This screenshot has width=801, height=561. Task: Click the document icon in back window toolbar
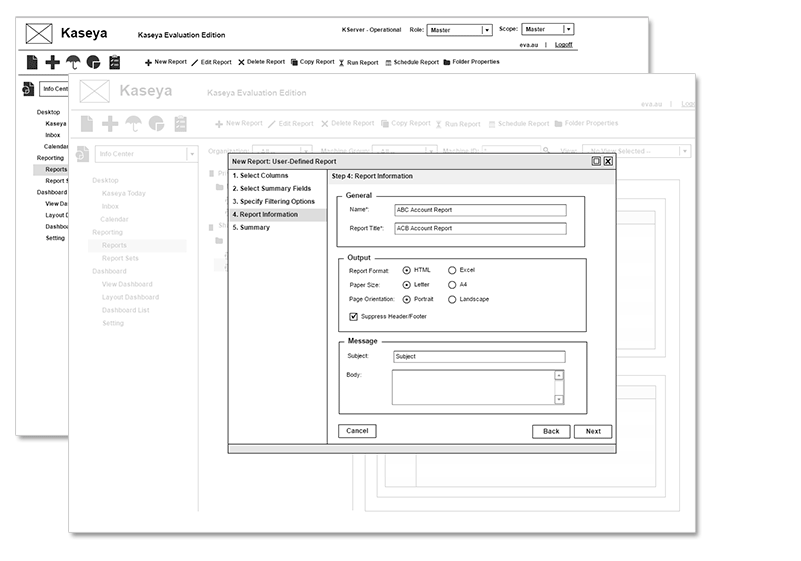click(x=32, y=62)
